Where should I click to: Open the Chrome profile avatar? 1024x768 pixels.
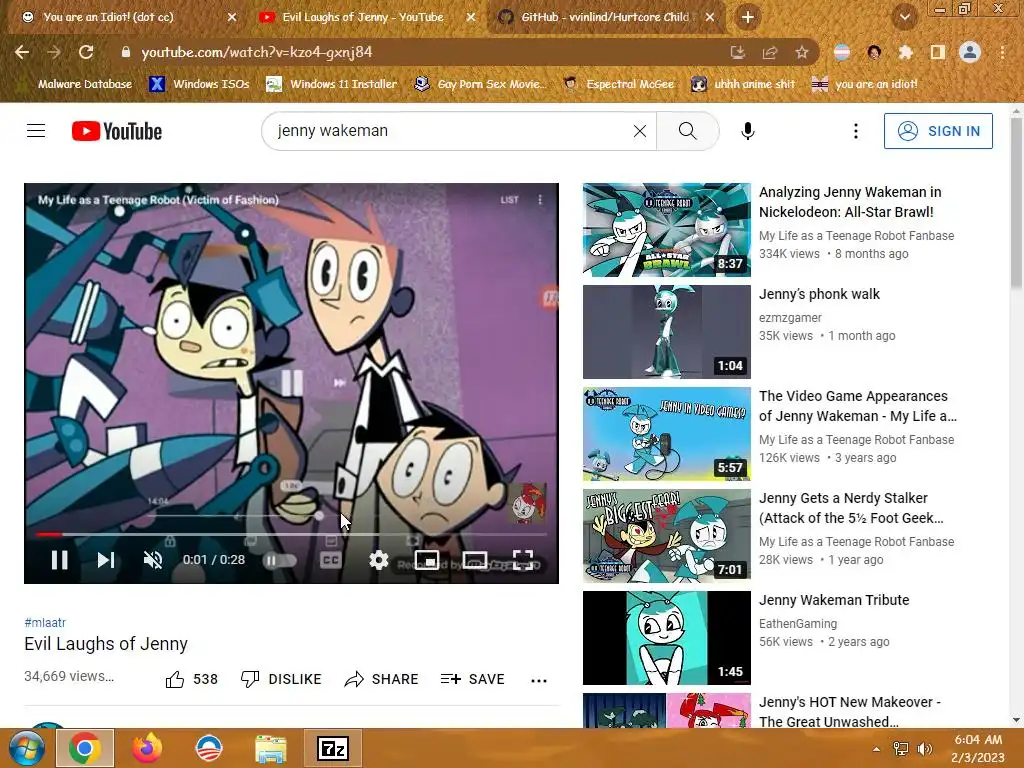coord(970,52)
